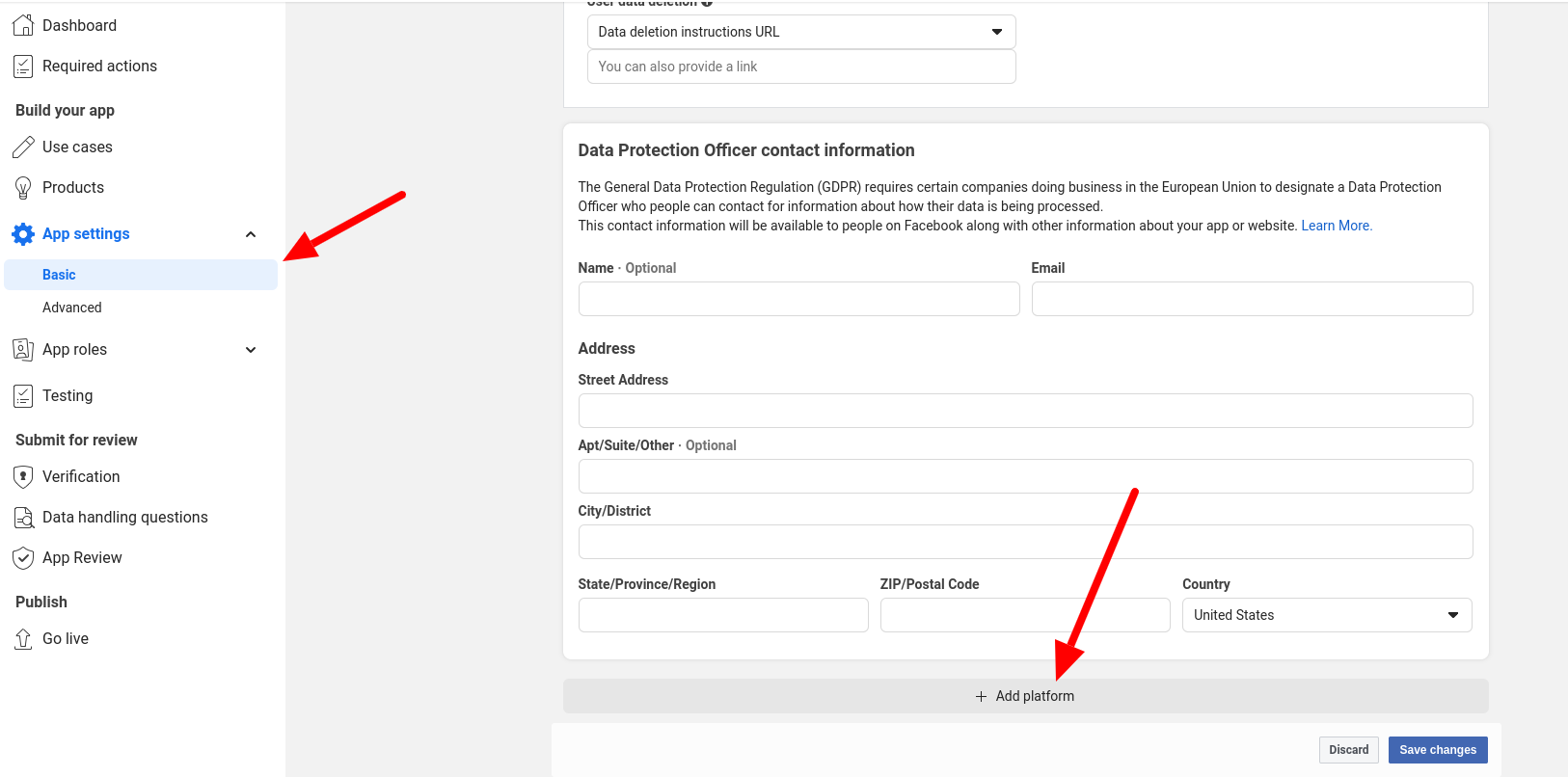The image size is (1568, 777).
Task: Focus the ZIP/Postal Code field
Action: [1025, 615]
